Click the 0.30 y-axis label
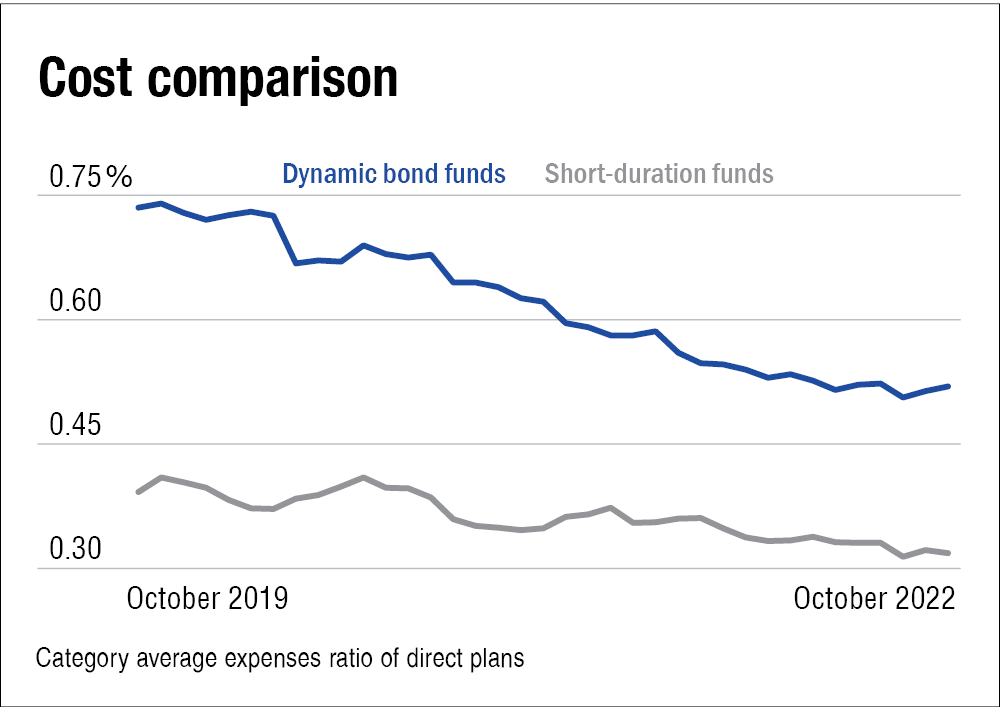Image resolution: width=1000 pixels, height=707 pixels. (x=77, y=550)
